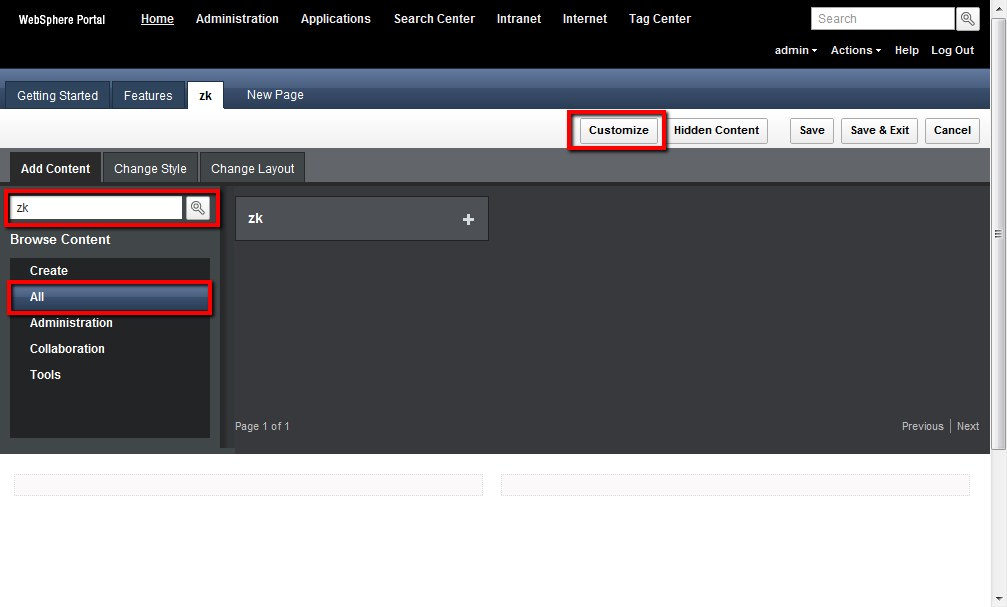Click the Customize button
Image resolution: width=1007 pixels, height=607 pixels.
[618, 130]
